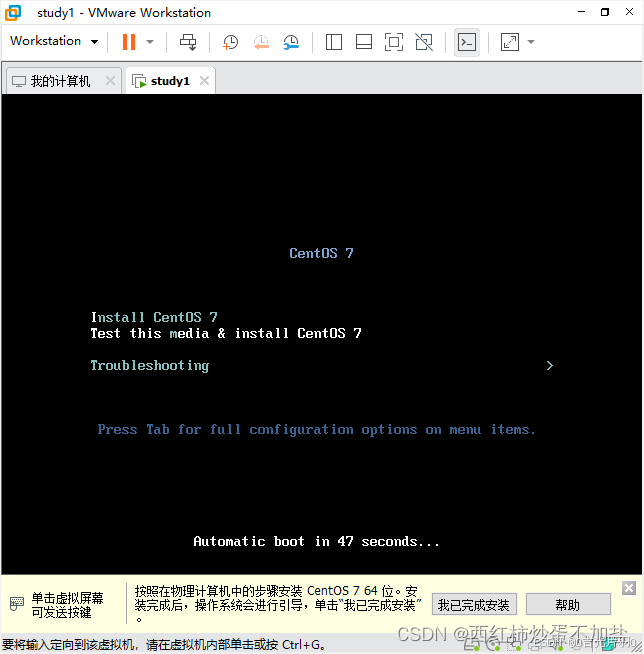Enter full screen mode icon
Image resolution: width=644 pixels, height=654 pixels.
(x=394, y=42)
